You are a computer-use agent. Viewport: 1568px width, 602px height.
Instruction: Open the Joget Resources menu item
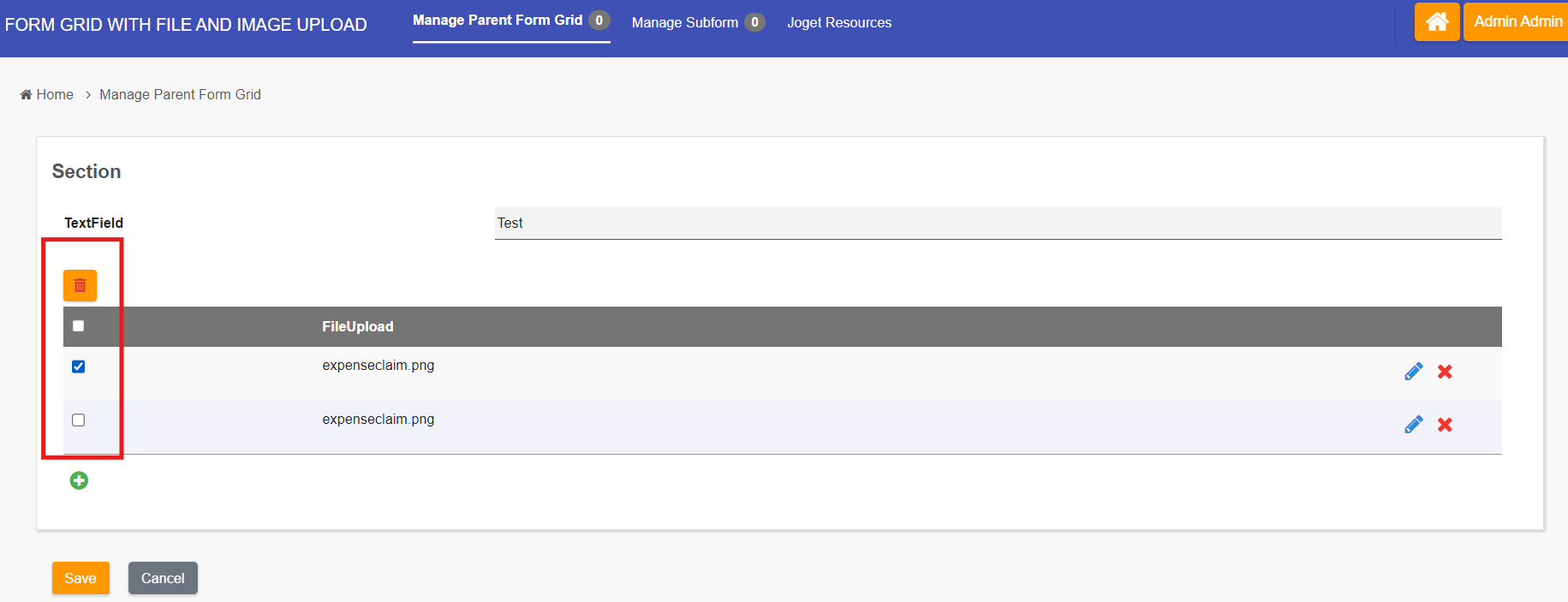click(839, 22)
